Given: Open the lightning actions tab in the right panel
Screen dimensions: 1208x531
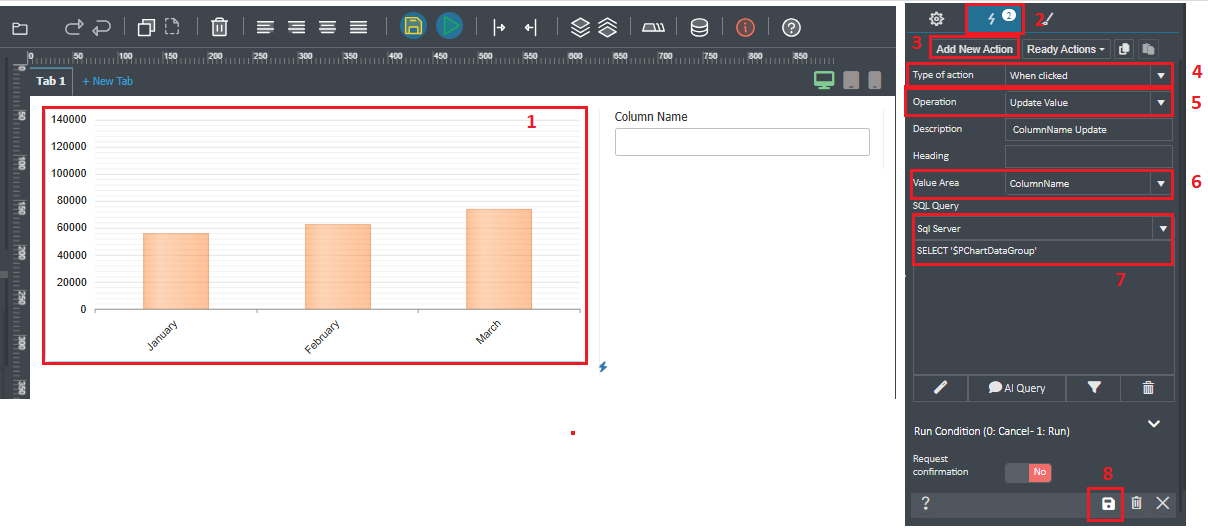Looking at the screenshot, I should (x=995, y=18).
